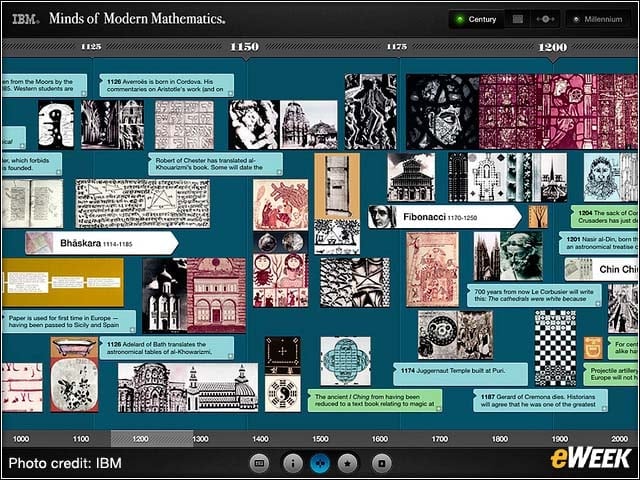Screen dimensions: 640x480
Task: Open the open-book manuscript photo at left
Action: click(x=33, y=203)
